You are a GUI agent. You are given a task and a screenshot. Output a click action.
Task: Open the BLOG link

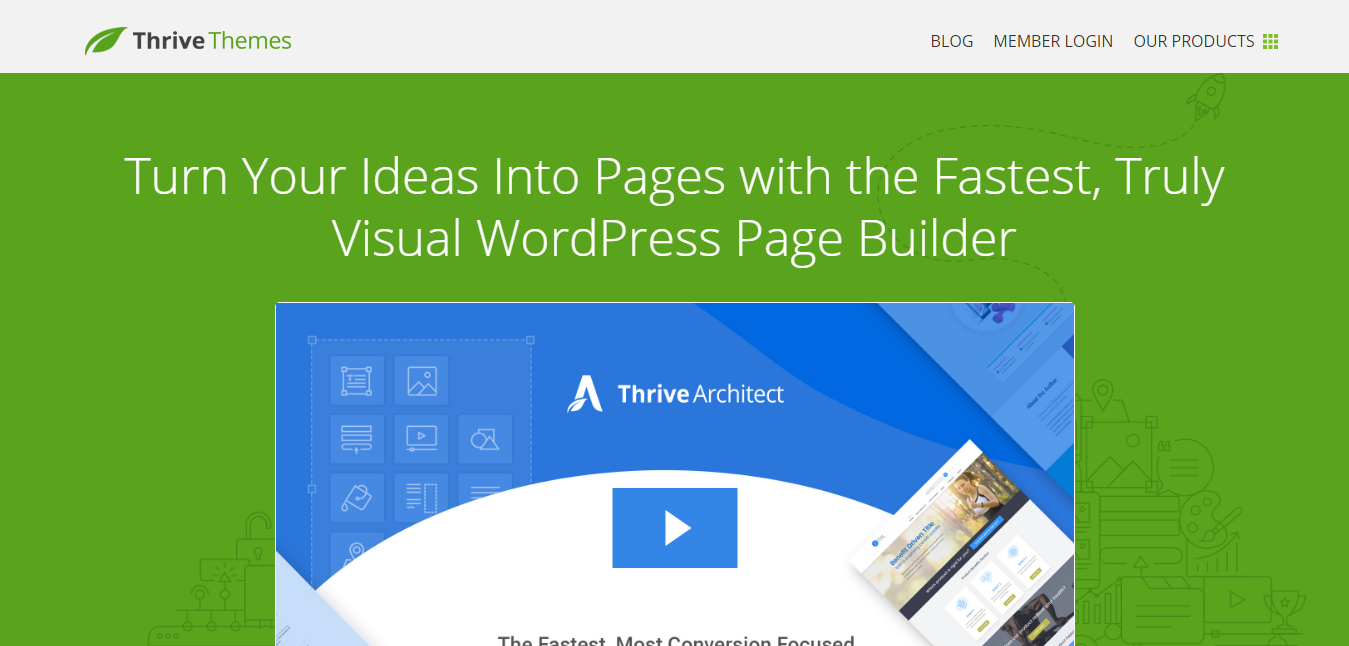click(951, 41)
